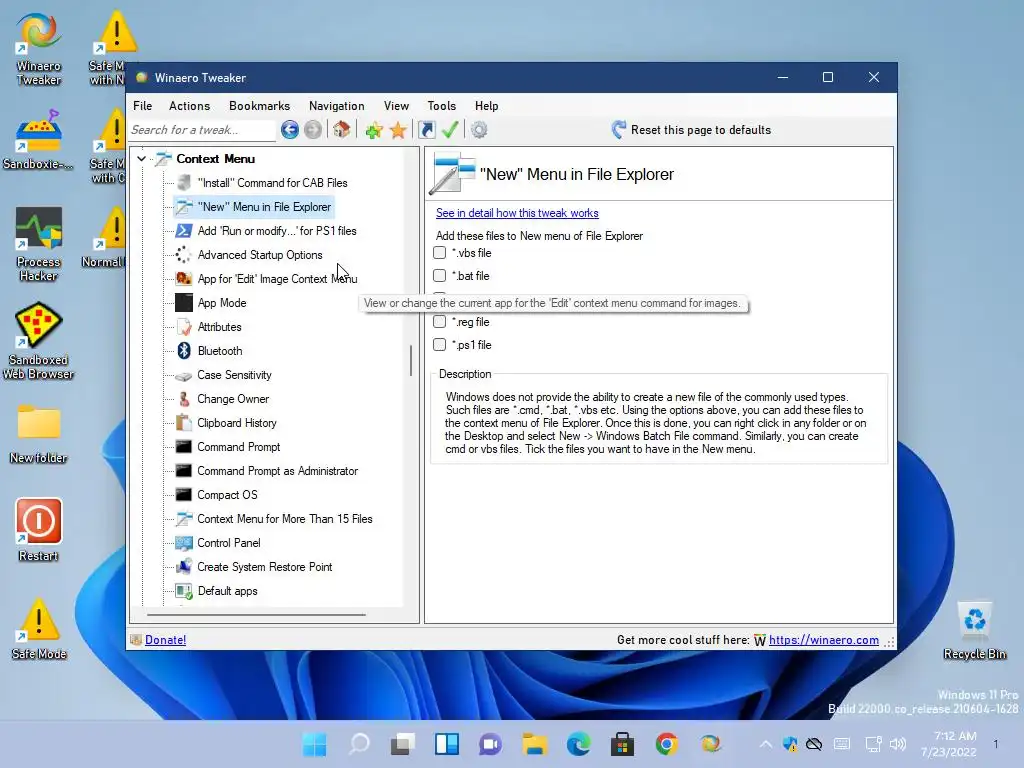1024x768 pixels.
Task: Open Compact OS tweak
Action: pyautogui.click(x=227, y=495)
